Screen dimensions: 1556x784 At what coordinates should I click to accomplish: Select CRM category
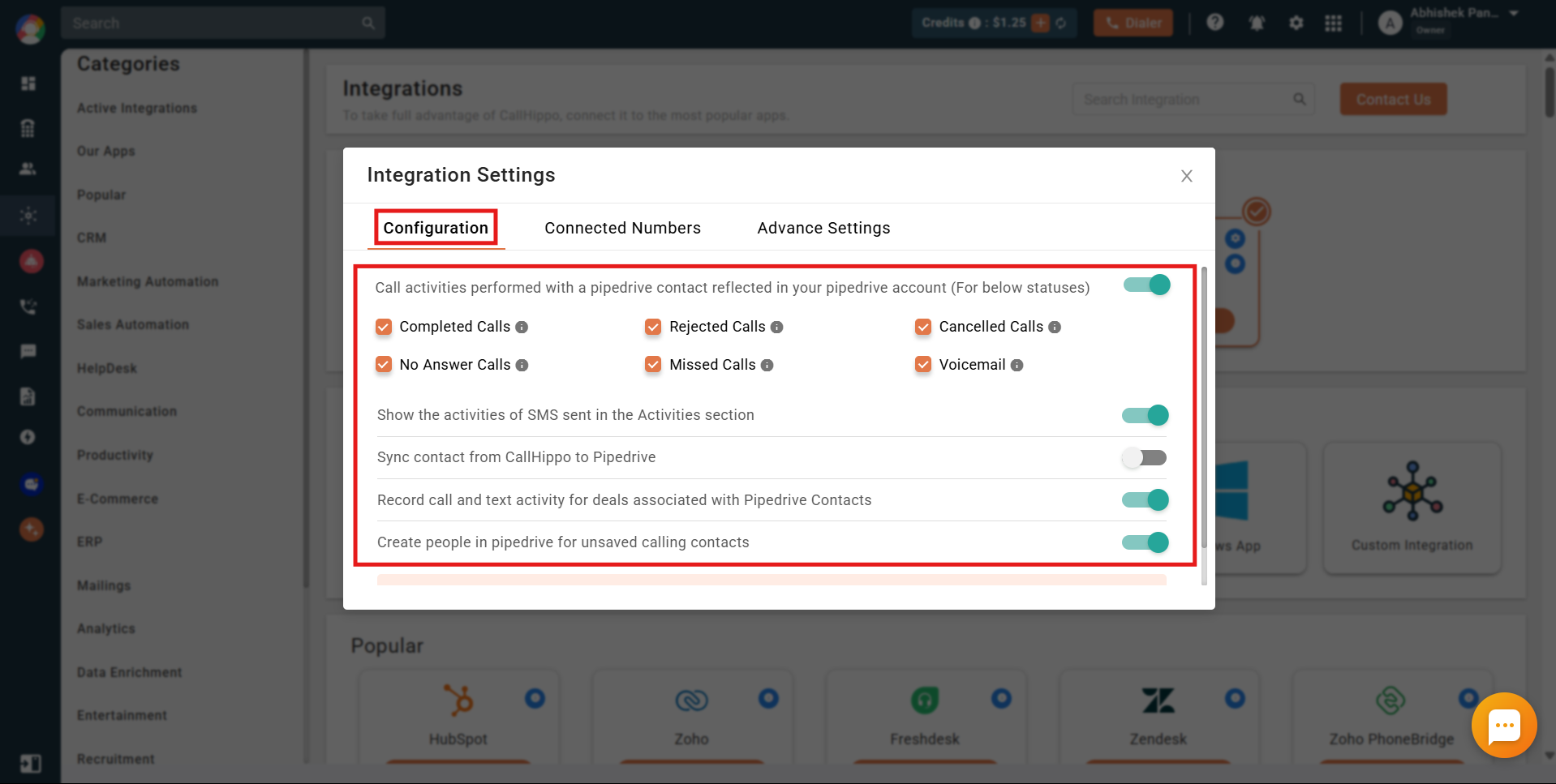(92, 238)
